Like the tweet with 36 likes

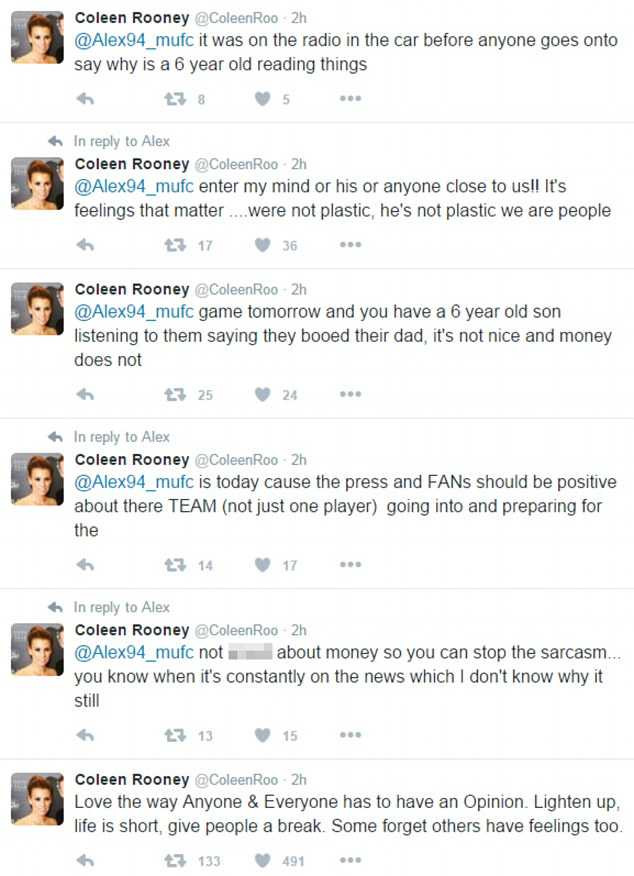tap(263, 245)
